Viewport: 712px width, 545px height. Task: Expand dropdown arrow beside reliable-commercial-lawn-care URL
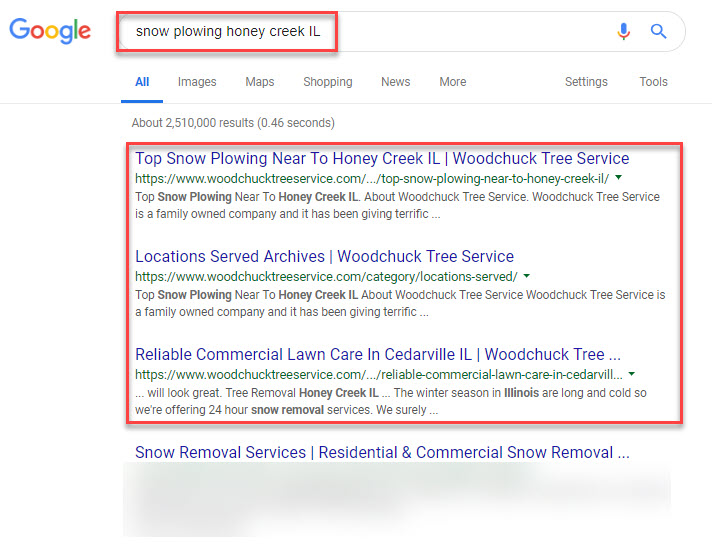632,374
